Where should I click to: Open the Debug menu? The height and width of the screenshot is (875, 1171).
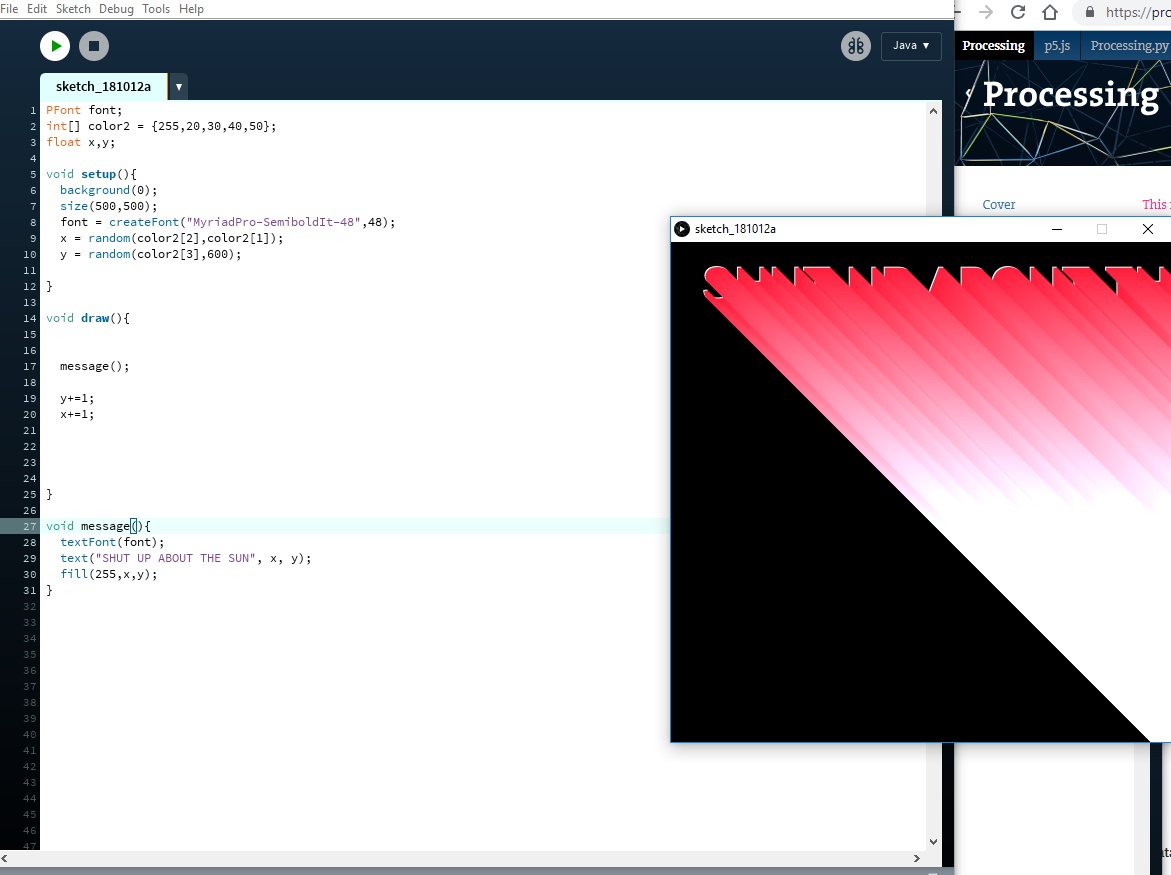[x=116, y=9]
